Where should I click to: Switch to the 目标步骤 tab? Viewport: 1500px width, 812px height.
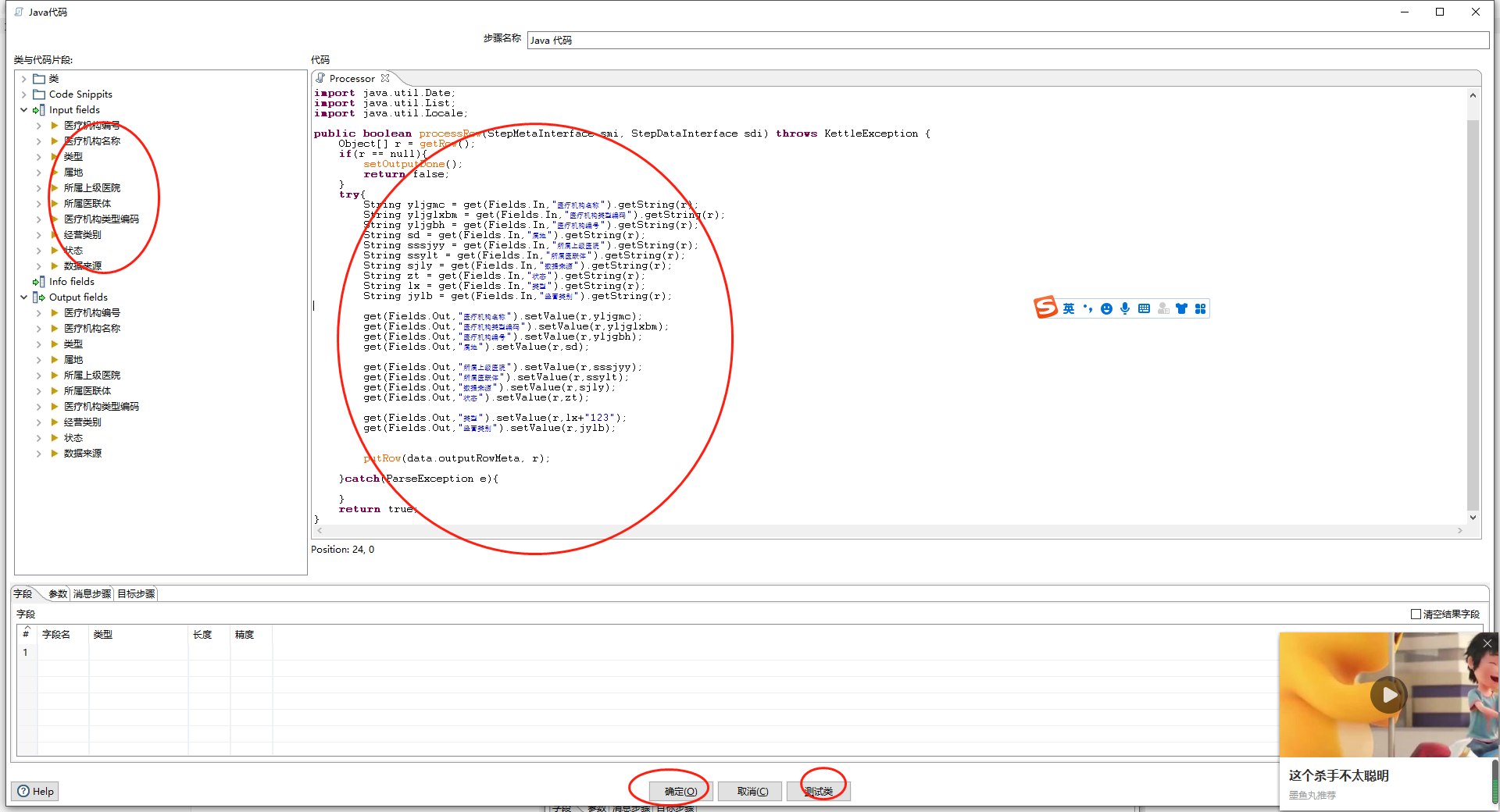coord(136,594)
